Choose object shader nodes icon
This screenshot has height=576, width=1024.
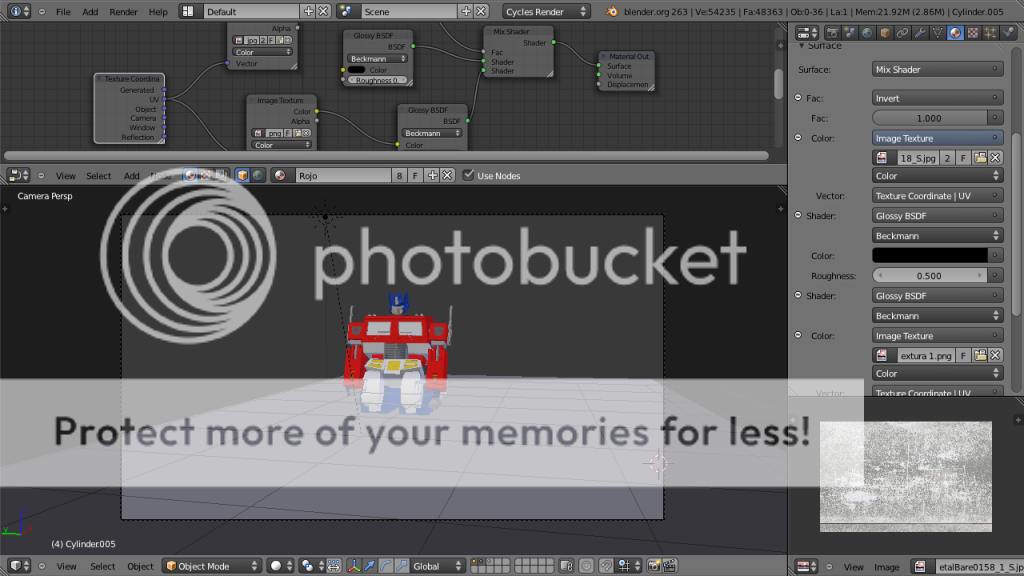point(242,175)
